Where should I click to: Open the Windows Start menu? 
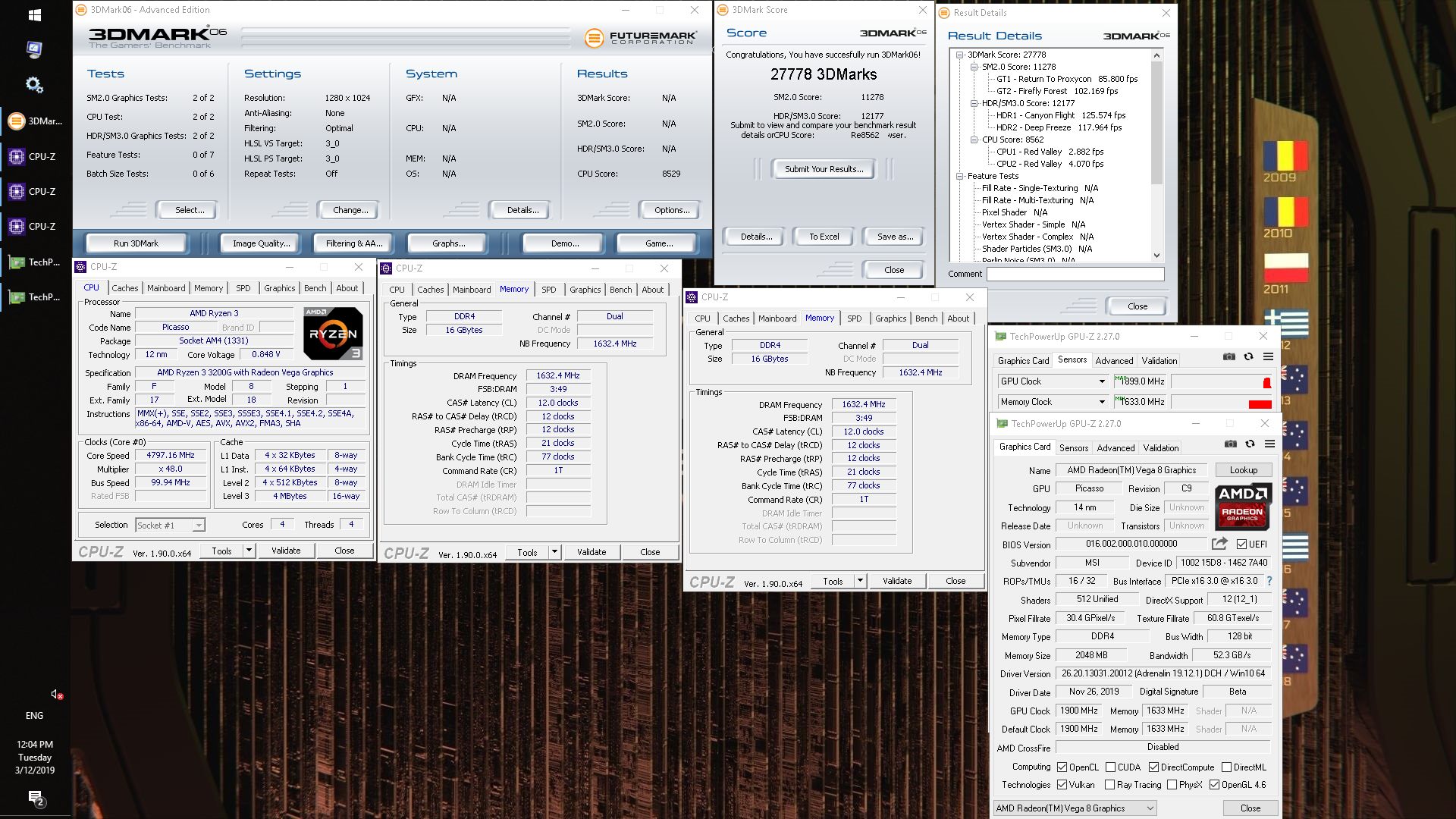34,14
